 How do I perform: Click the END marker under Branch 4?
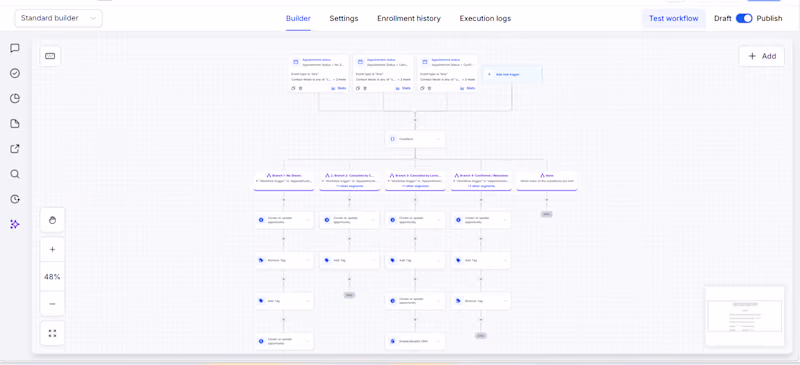coord(481,336)
